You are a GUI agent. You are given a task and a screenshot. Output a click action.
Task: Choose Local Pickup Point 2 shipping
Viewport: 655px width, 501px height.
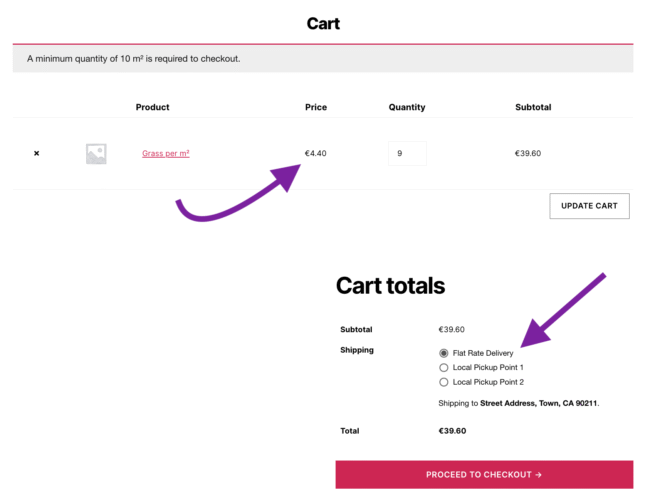[x=444, y=382]
